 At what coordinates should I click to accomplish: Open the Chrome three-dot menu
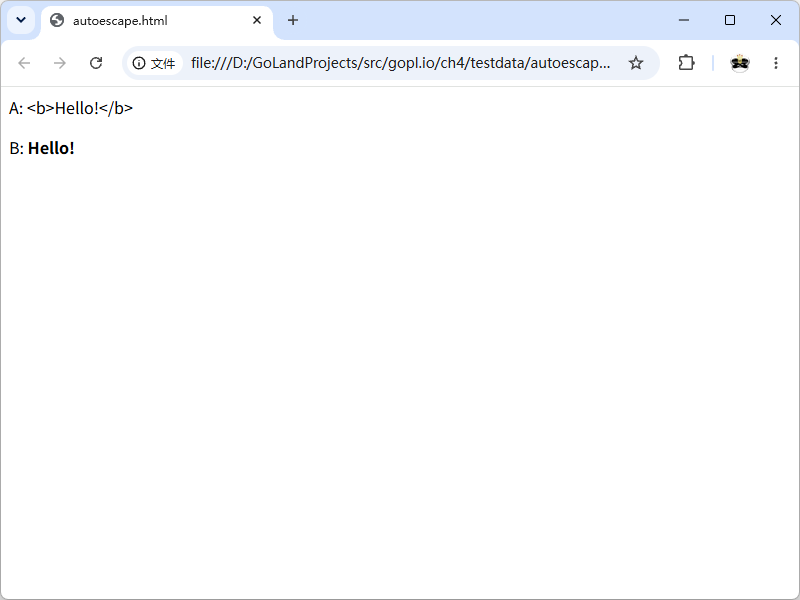coord(776,63)
